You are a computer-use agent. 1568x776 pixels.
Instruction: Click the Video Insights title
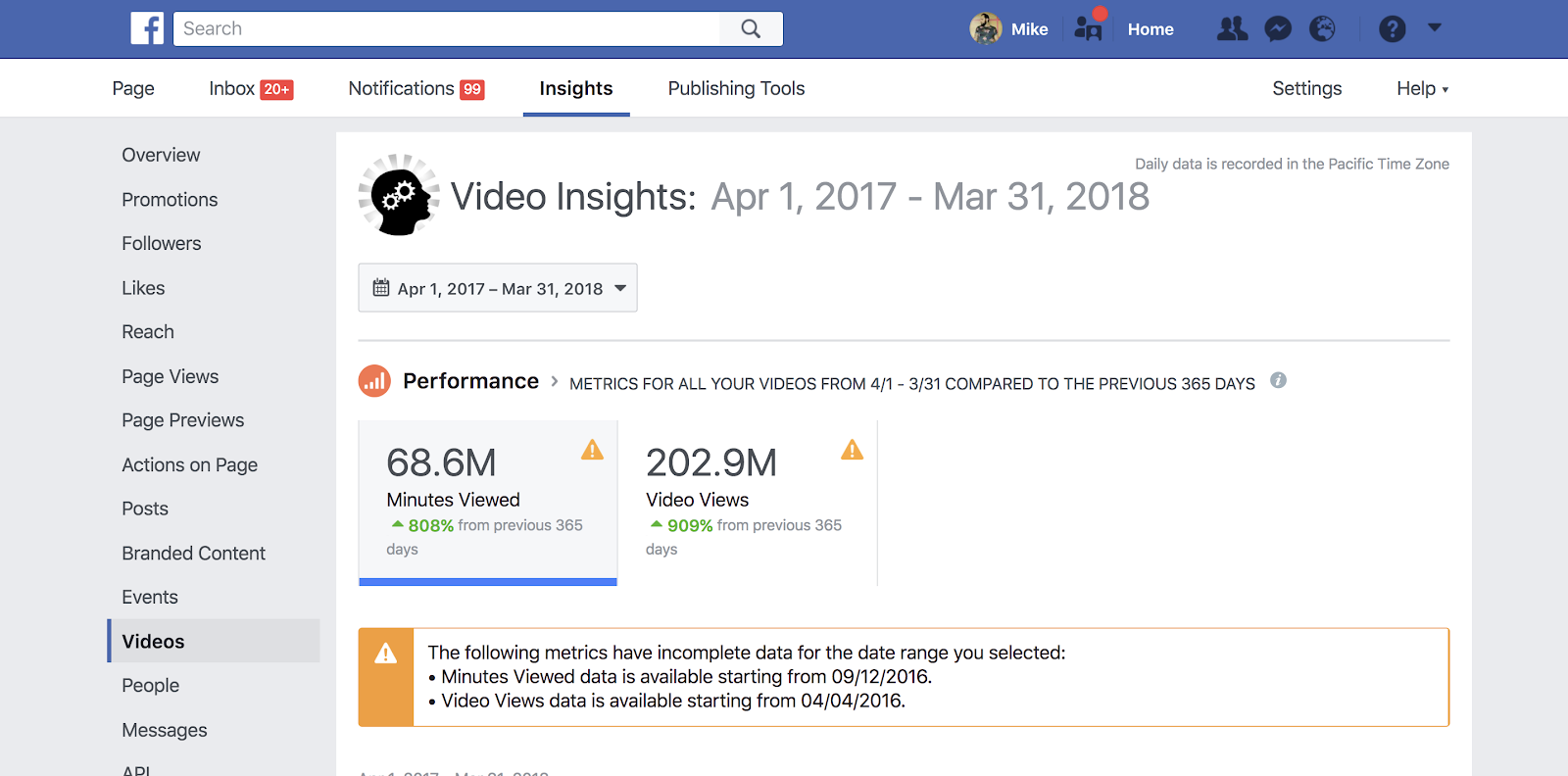573,196
